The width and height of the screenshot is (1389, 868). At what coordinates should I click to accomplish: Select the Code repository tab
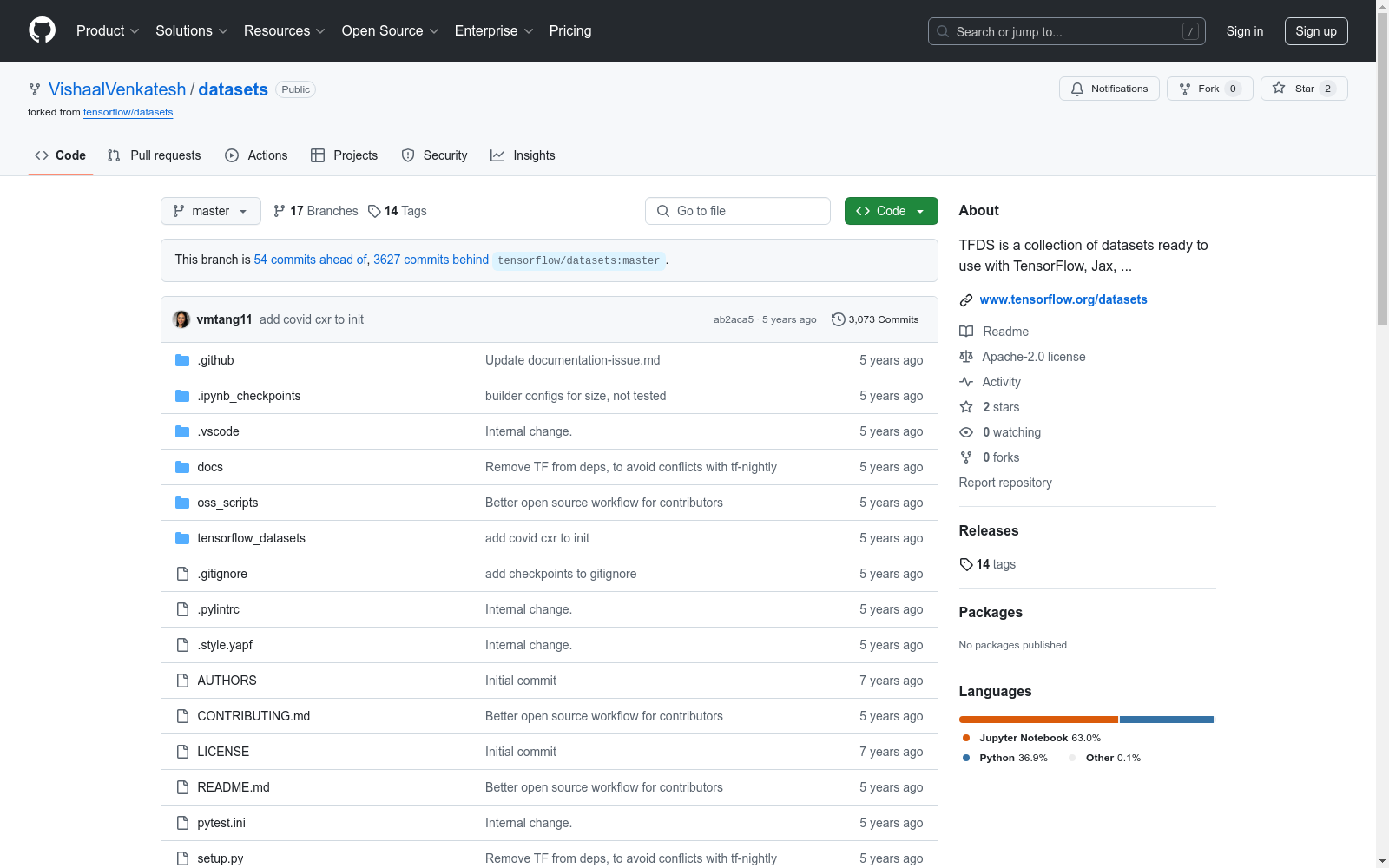(61, 155)
